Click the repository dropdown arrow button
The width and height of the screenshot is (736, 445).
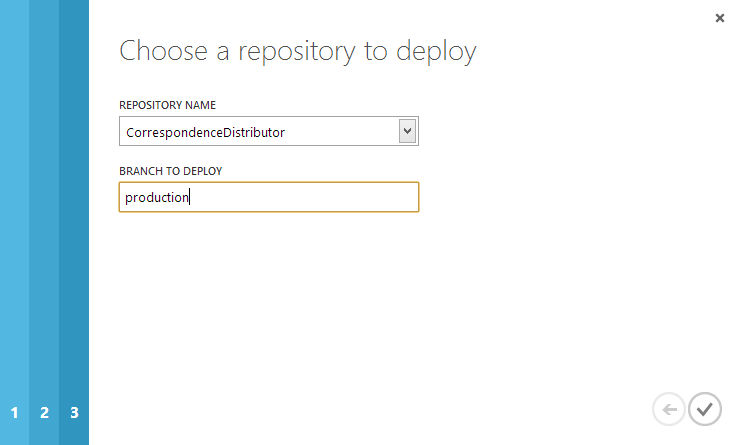[x=407, y=131]
